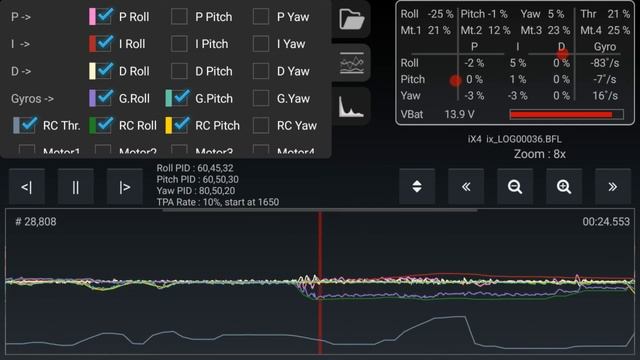
Task: Click the Yaw PID : 80,50,20 text
Action: tap(196, 191)
